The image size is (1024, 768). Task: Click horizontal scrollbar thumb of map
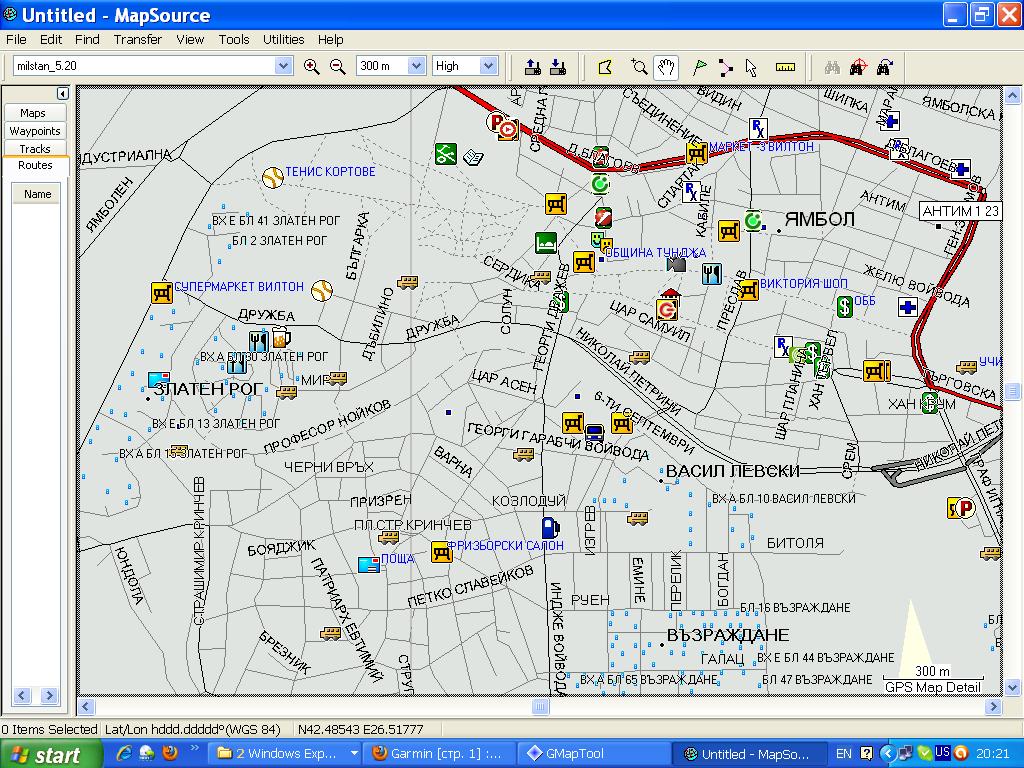pos(540,707)
